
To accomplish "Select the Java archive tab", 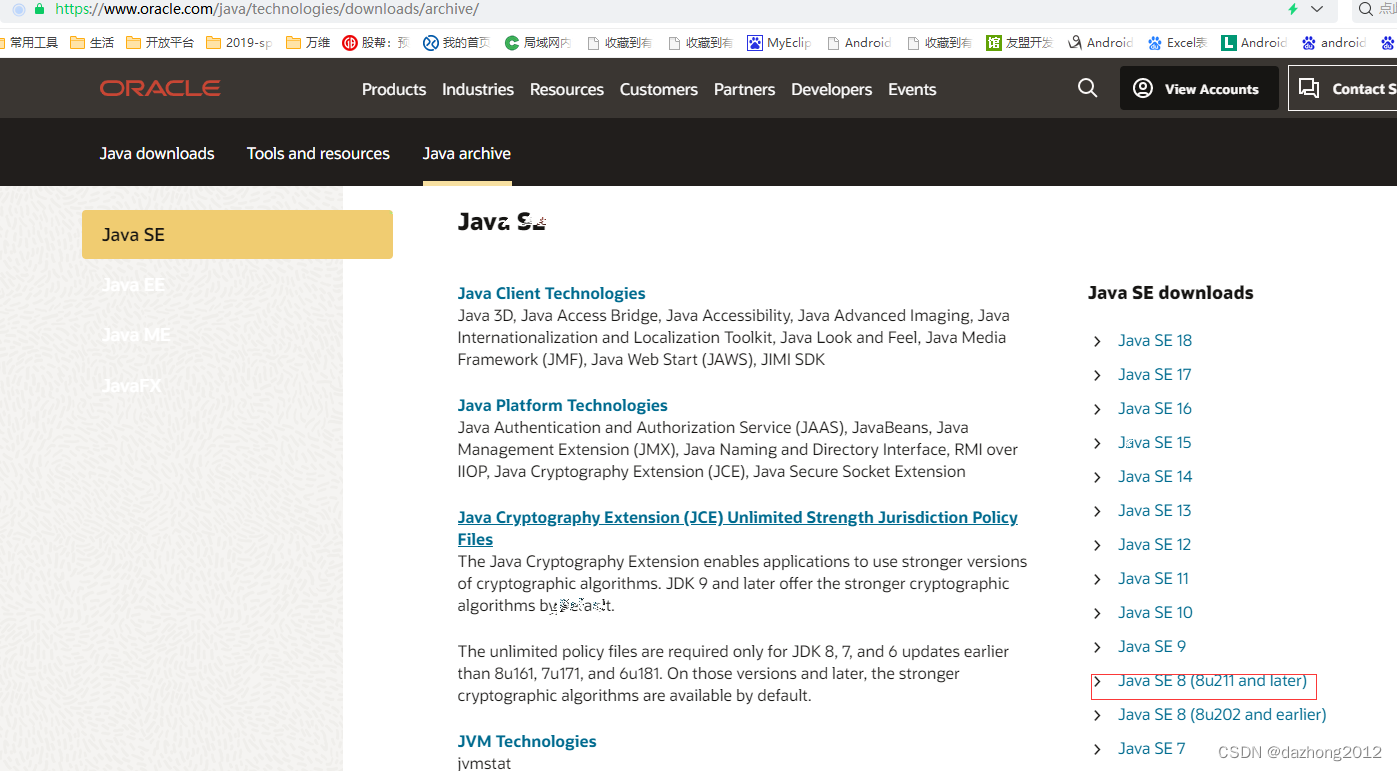I will coord(467,153).
